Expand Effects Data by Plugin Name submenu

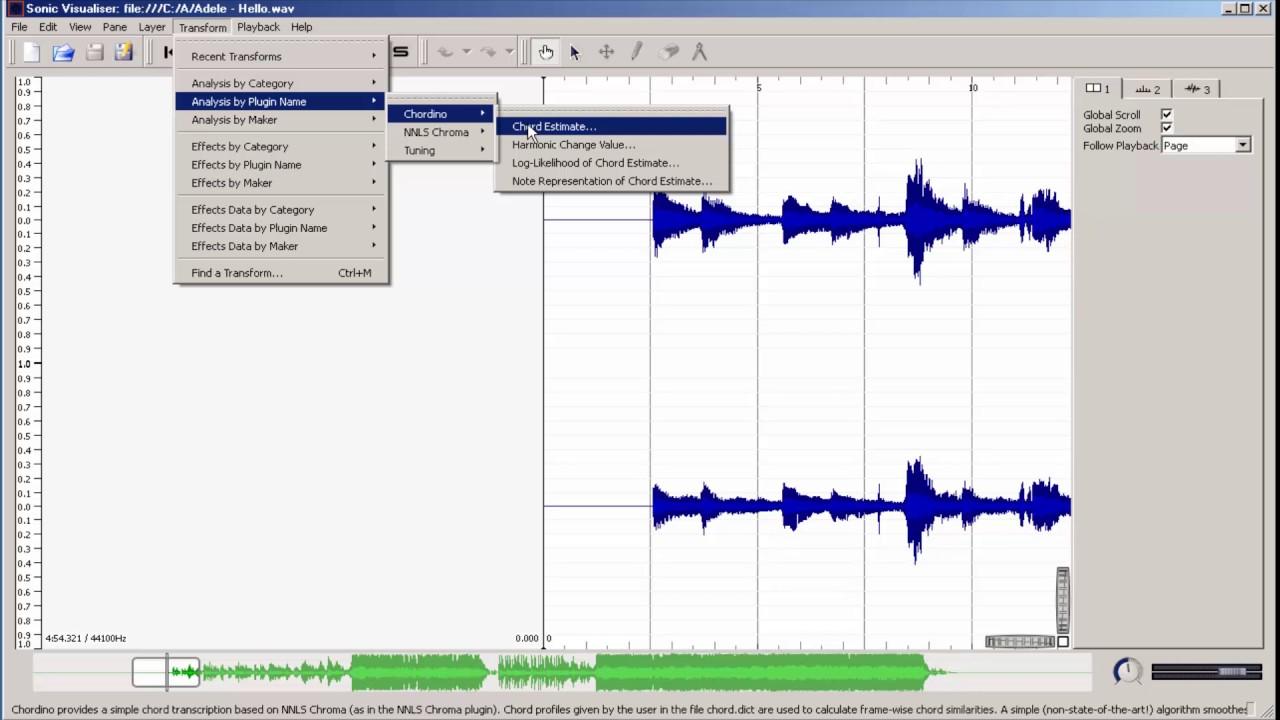[x=282, y=227]
